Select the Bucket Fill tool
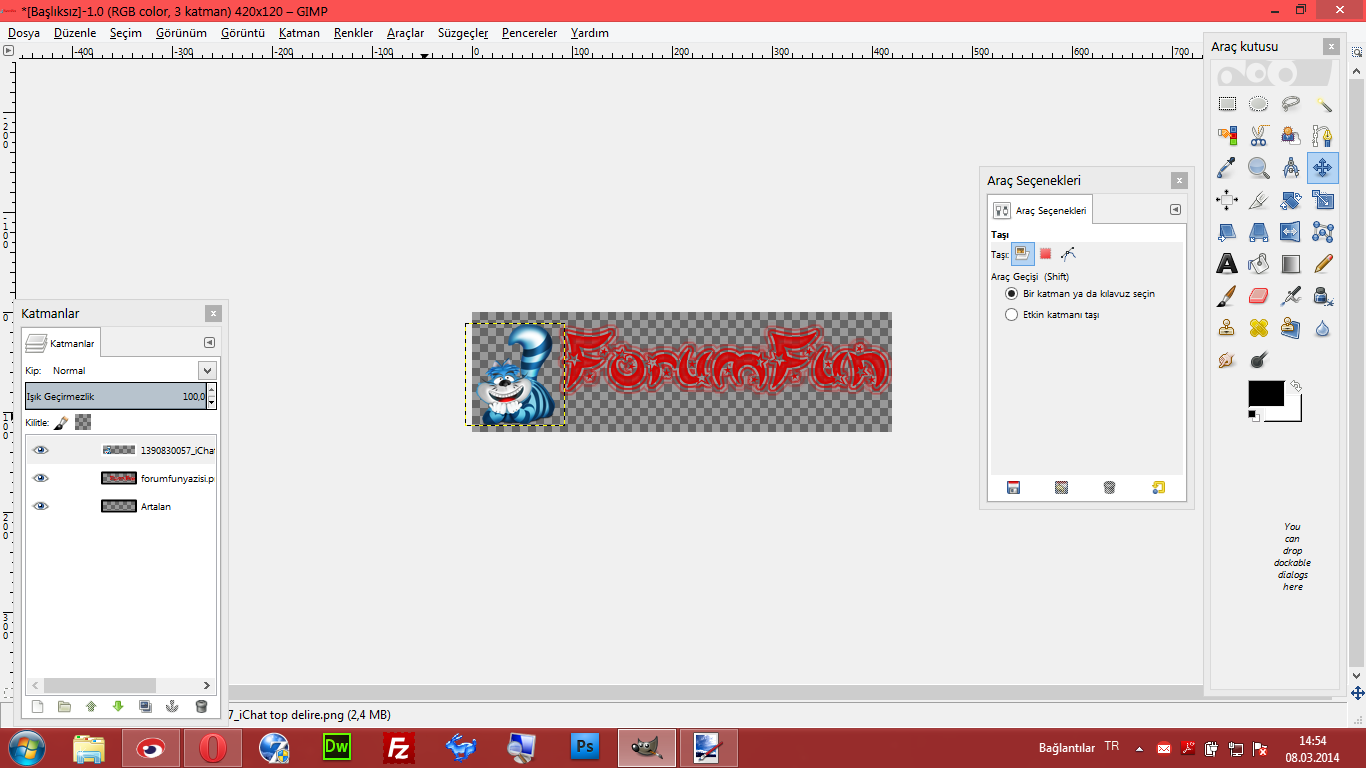This screenshot has width=1366, height=768. (1259, 263)
